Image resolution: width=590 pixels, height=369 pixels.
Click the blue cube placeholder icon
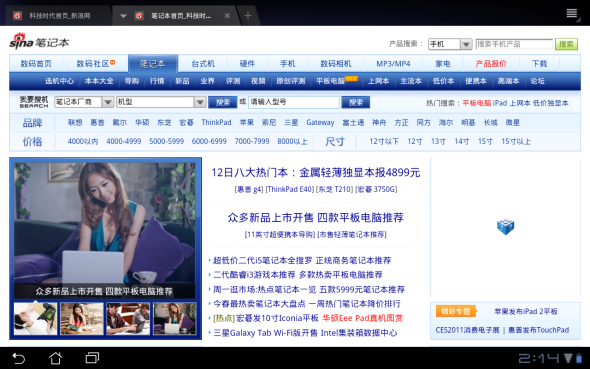click(505, 226)
